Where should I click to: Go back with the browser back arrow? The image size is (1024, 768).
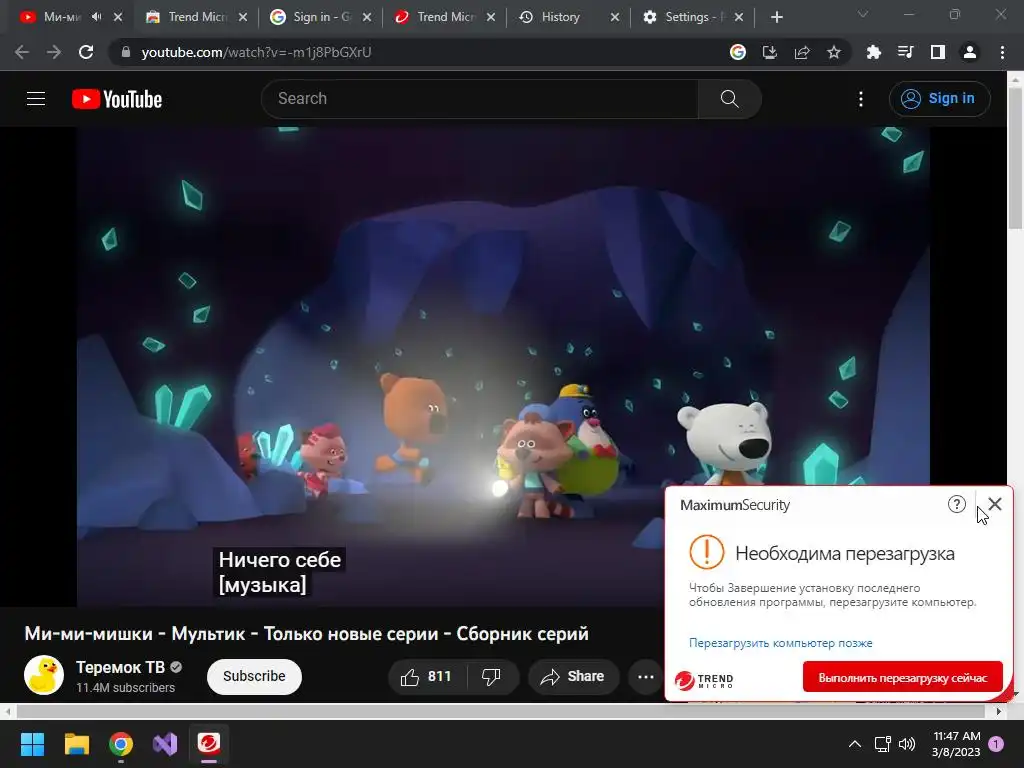tap(22, 52)
